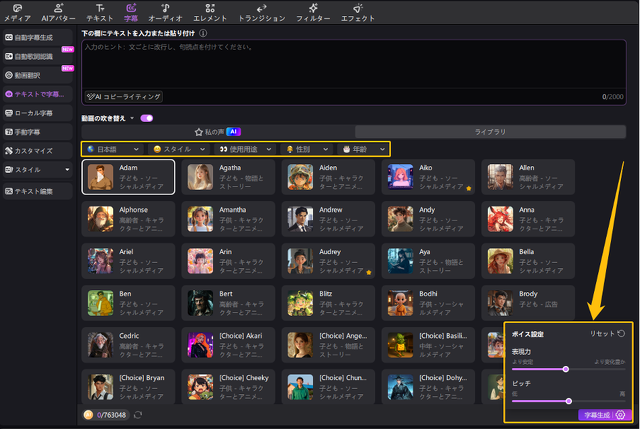Click the info icon beside the text prompt

203,33
